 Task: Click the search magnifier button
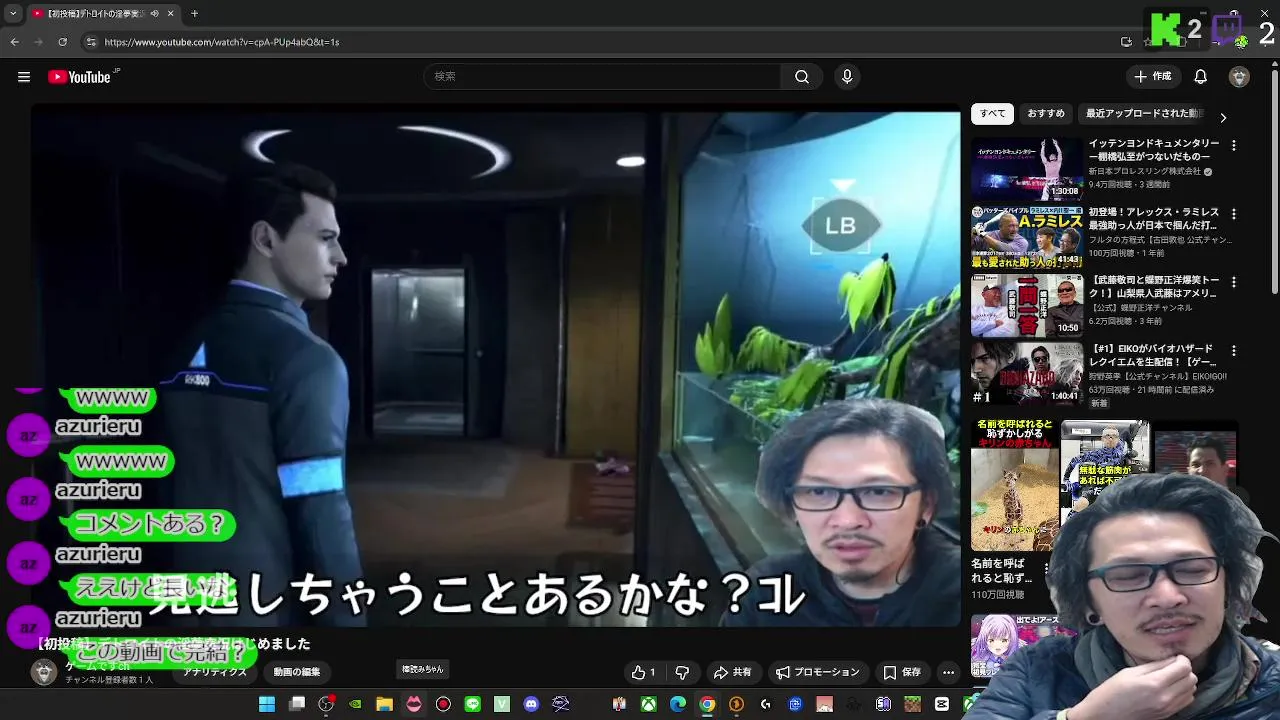point(802,77)
